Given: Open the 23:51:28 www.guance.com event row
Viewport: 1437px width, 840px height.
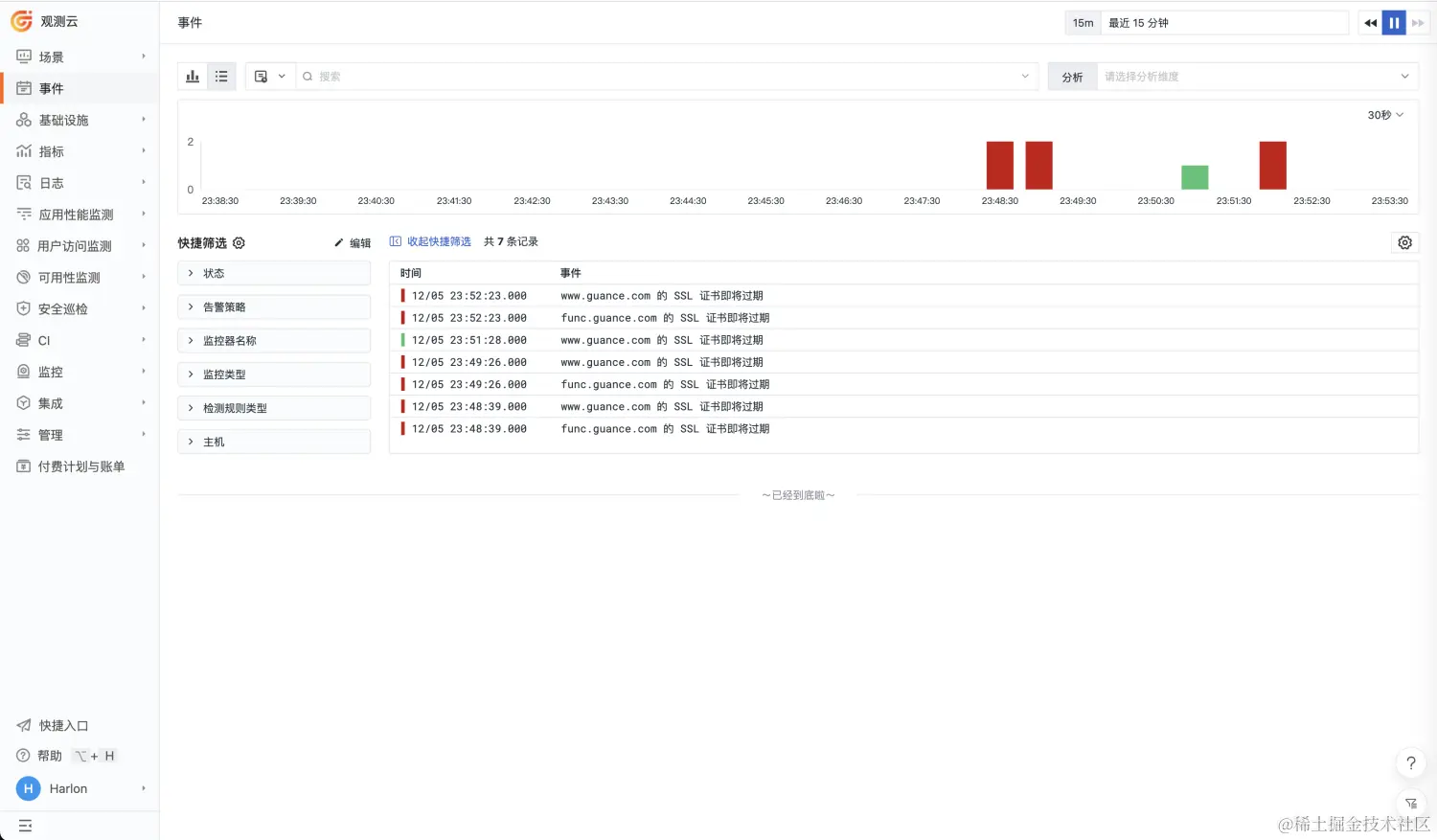Looking at the screenshot, I should (x=903, y=340).
